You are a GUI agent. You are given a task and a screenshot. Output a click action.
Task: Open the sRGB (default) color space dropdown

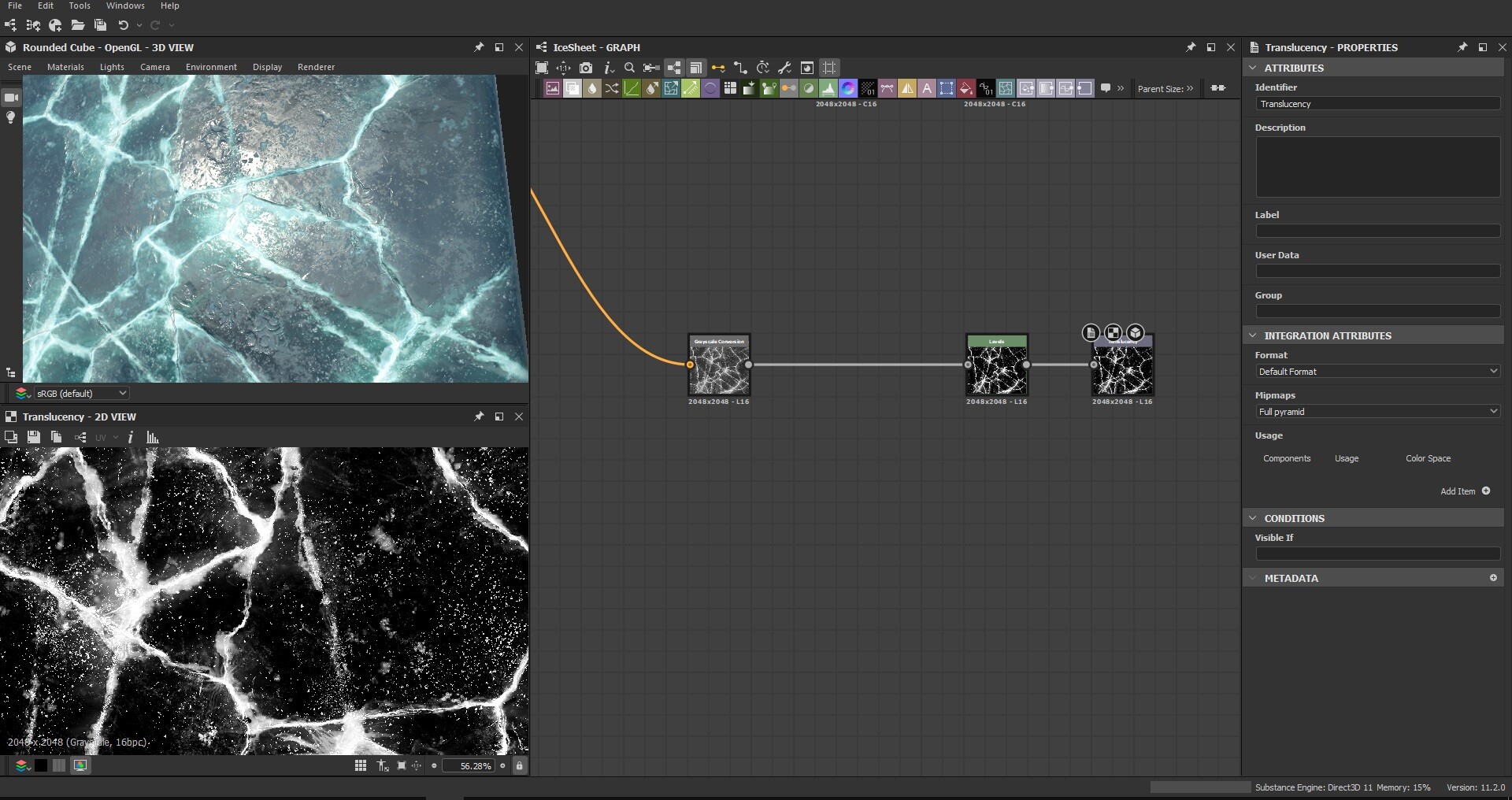pos(80,394)
